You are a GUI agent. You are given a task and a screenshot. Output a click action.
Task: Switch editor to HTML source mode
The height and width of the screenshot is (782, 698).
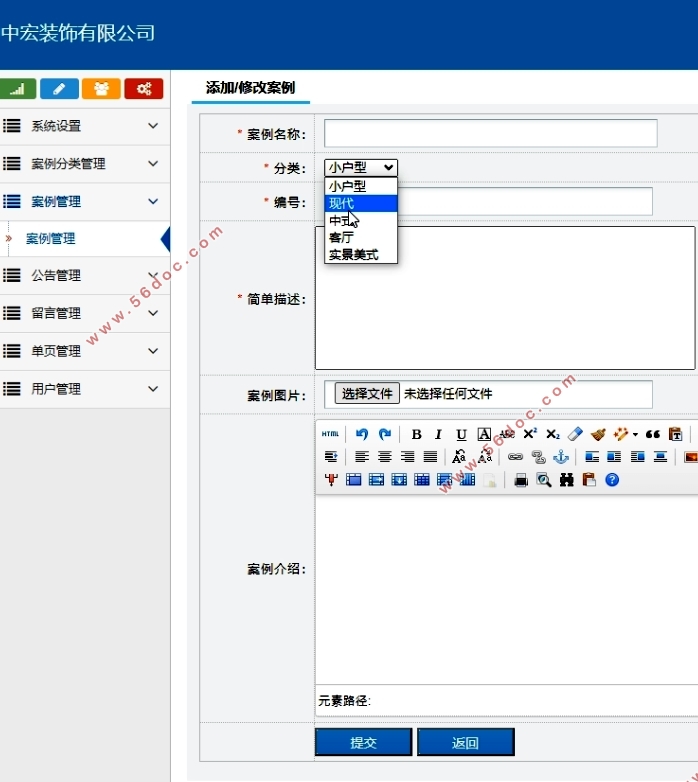pyautogui.click(x=330, y=434)
